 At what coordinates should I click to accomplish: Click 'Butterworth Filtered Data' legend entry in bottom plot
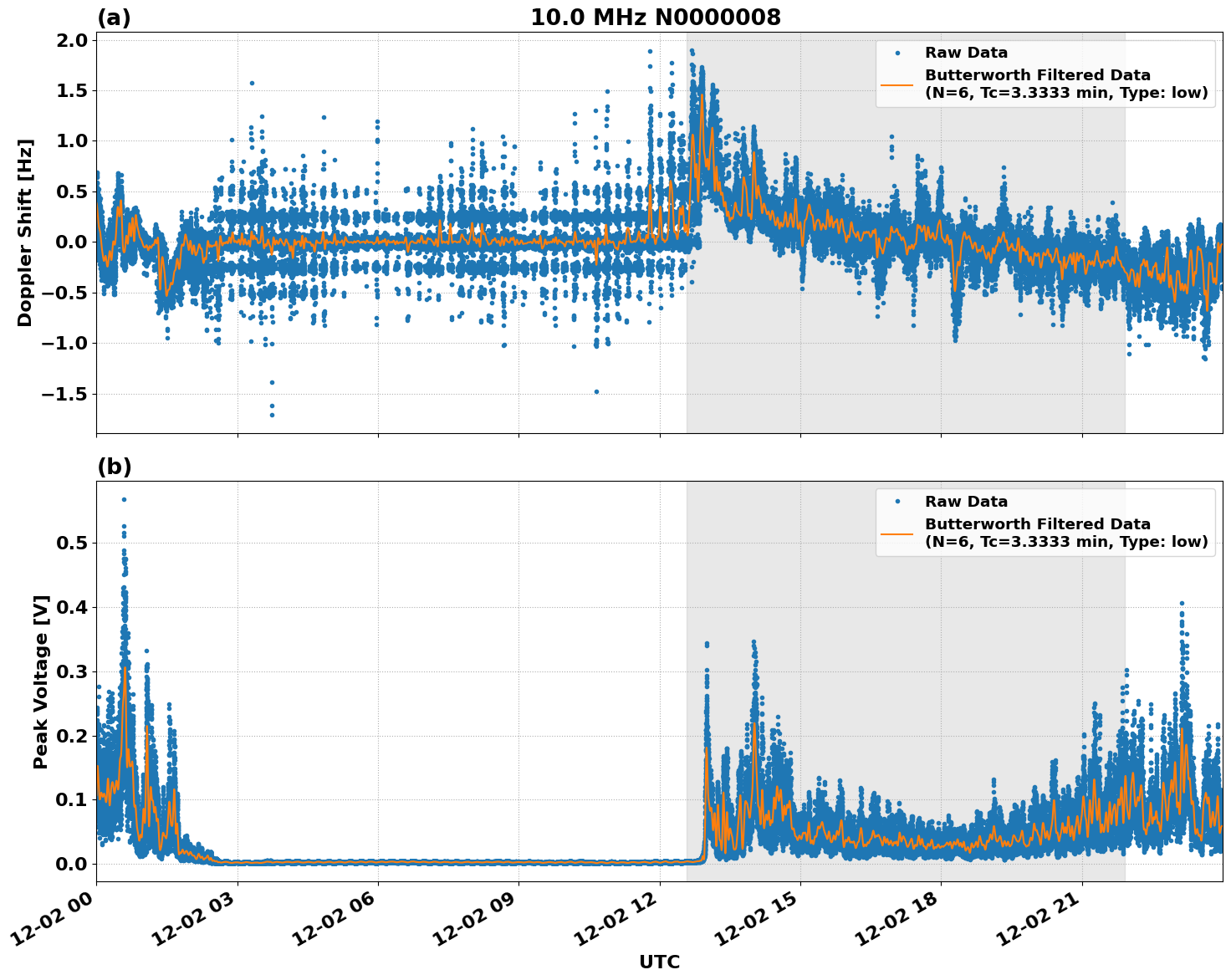[x=1066, y=533]
